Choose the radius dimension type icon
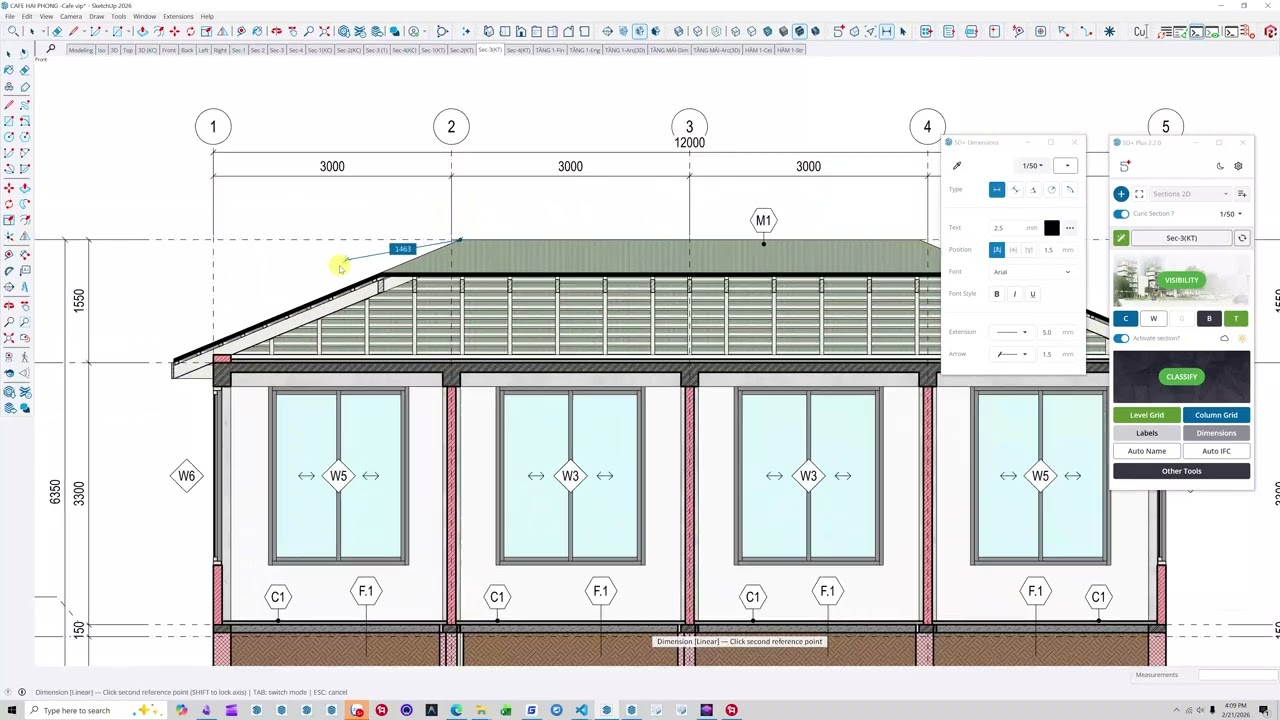Viewport: 1280px width, 720px height. (1051, 189)
